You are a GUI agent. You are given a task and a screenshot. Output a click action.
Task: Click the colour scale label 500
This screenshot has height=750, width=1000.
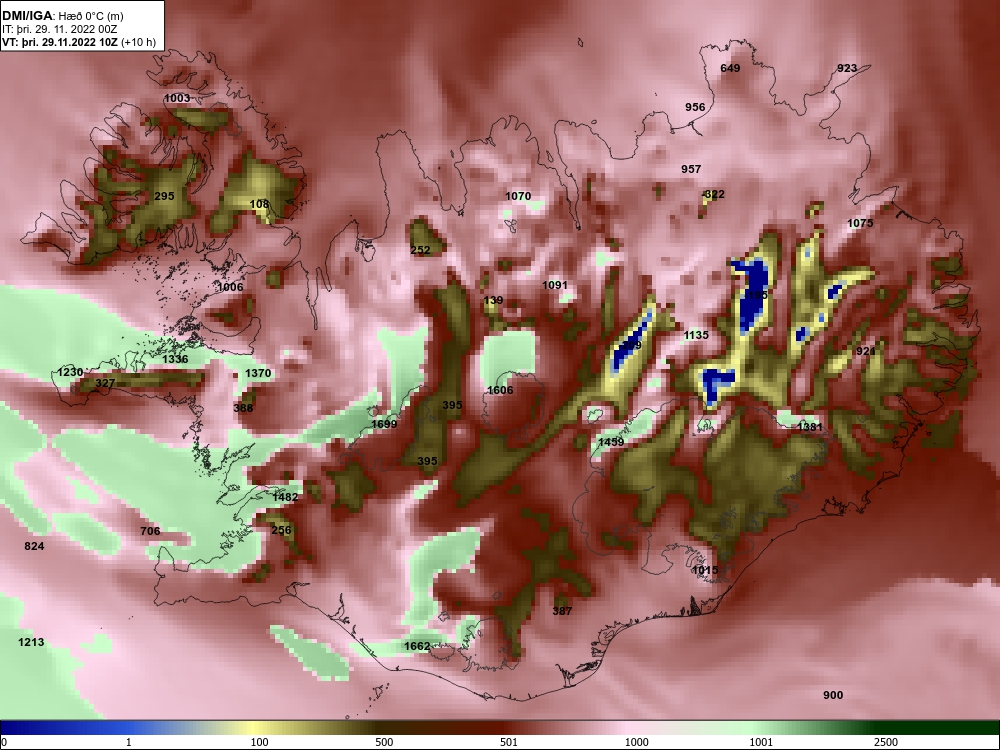pyautogui.click(x=385, y=742)
